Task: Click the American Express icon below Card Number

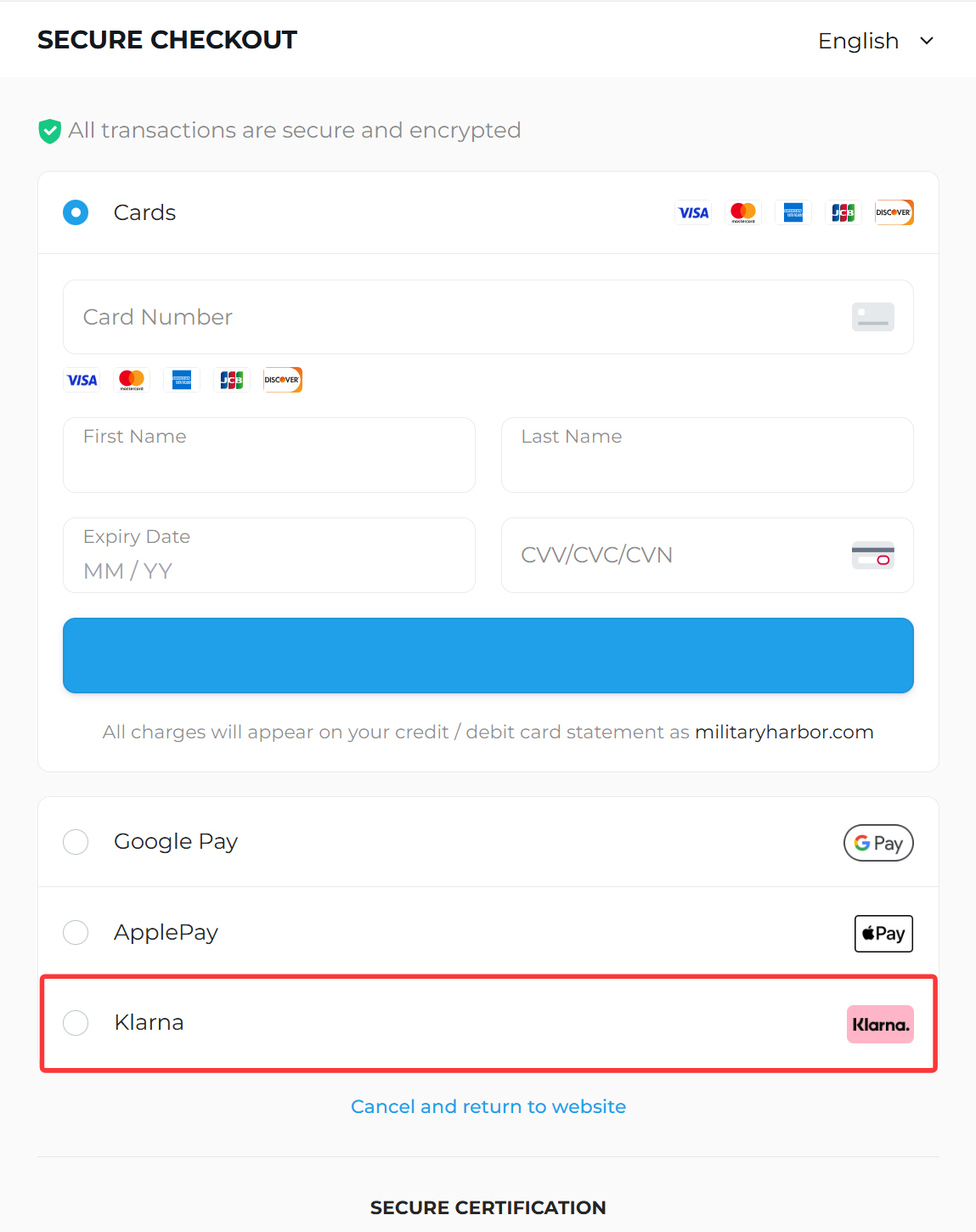Action: pyautogui.click(x=182, y=380)
